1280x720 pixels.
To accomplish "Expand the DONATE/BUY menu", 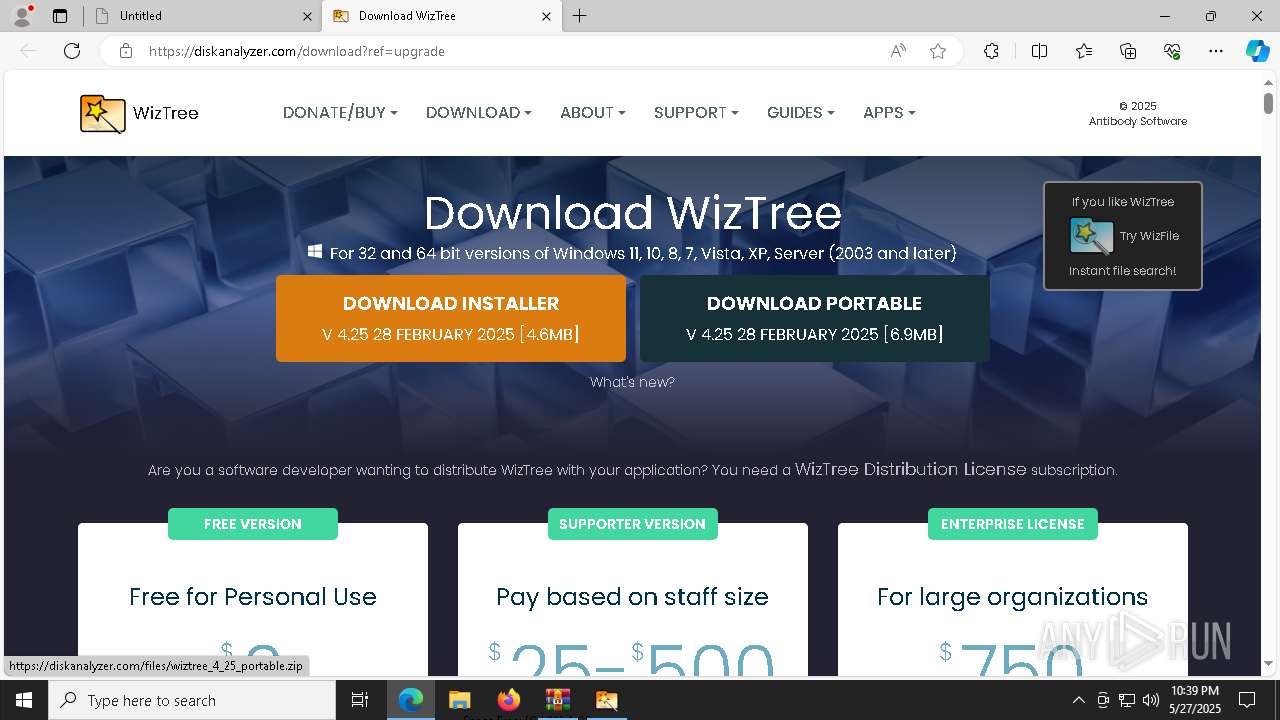I will pyautogui.click(x=340, y=113).
